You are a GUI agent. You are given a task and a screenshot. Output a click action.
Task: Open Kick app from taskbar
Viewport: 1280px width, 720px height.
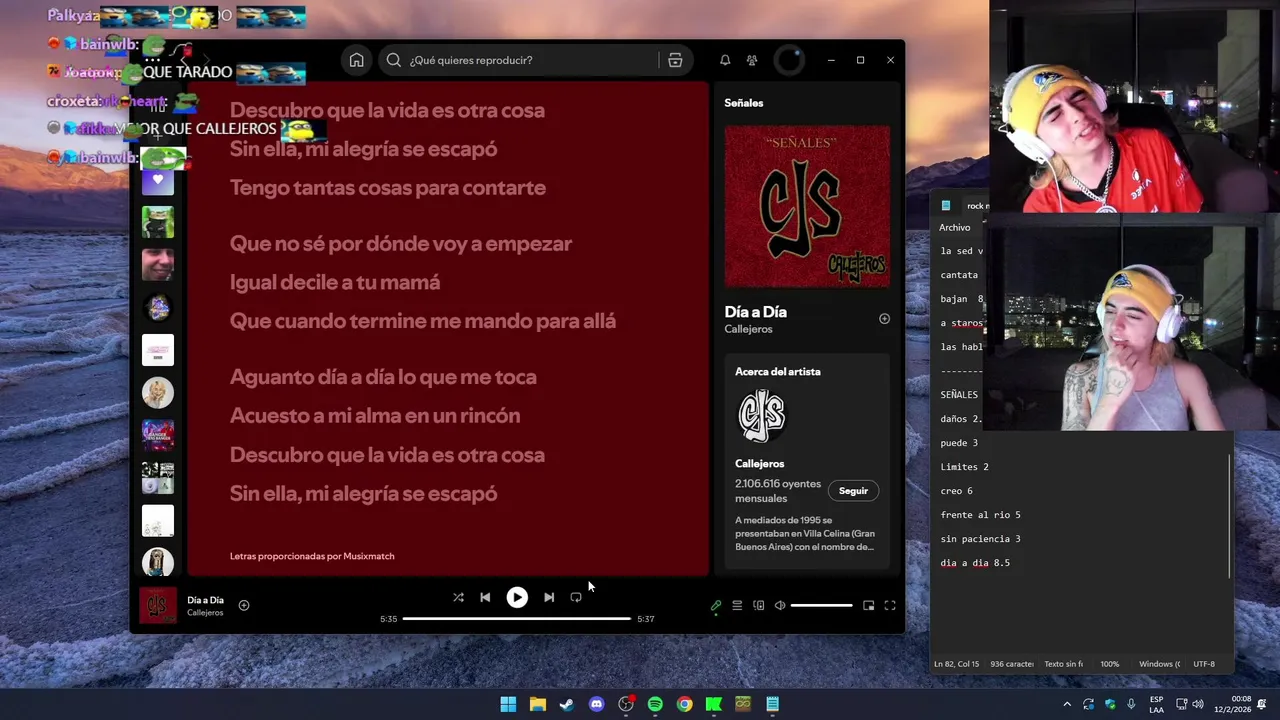coord(714,704)
